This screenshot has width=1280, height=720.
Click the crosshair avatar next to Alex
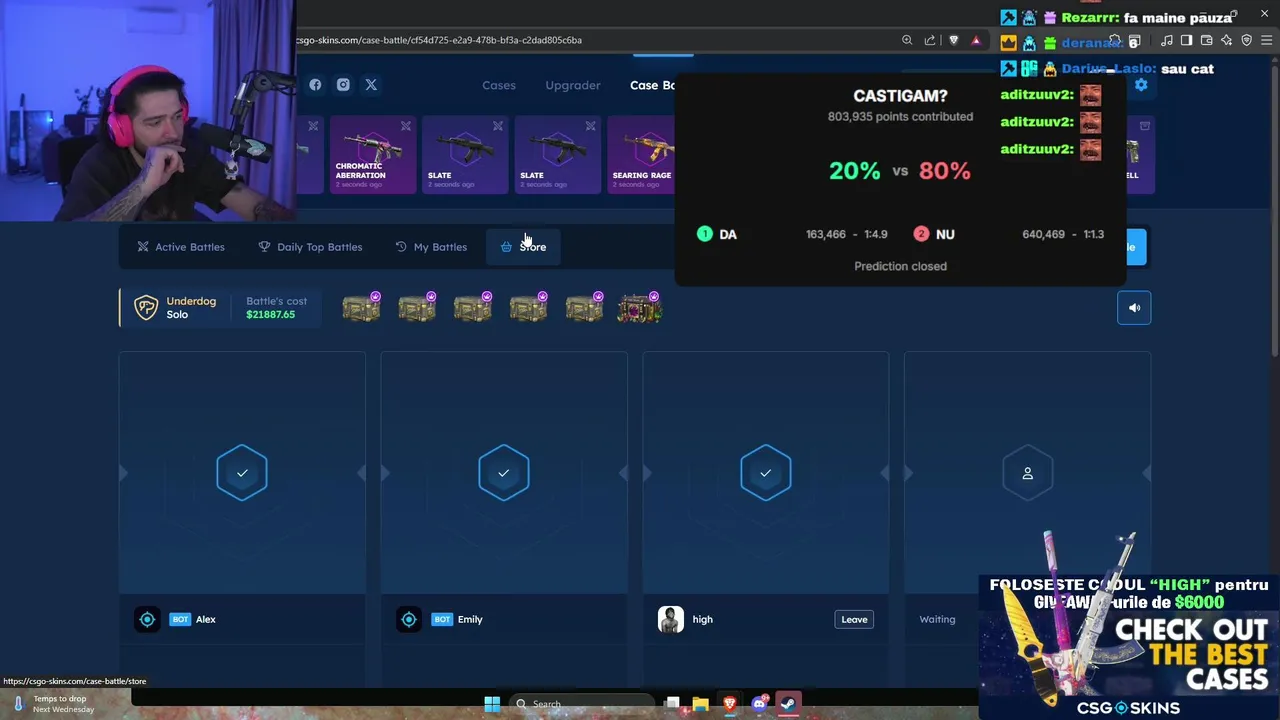click(x=147, y=619)
